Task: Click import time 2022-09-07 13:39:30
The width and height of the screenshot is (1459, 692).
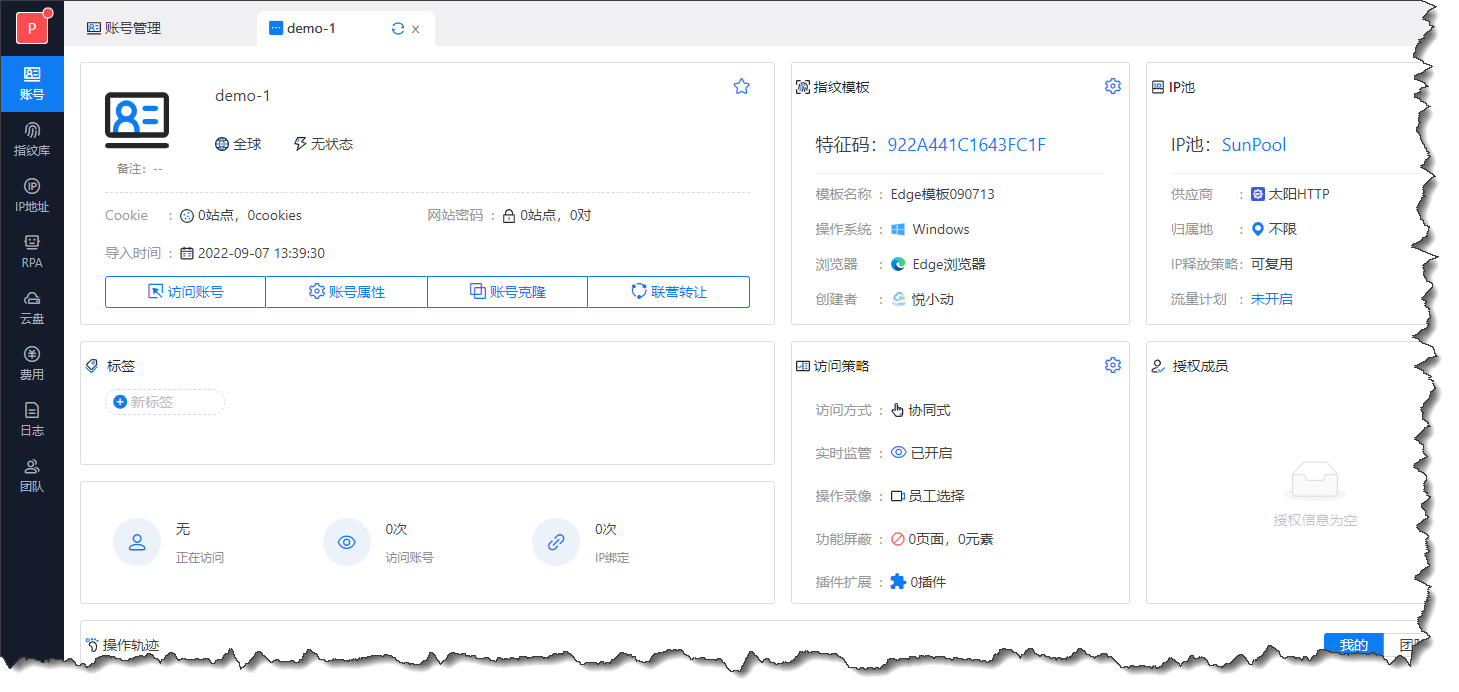Action: point(261,253)
